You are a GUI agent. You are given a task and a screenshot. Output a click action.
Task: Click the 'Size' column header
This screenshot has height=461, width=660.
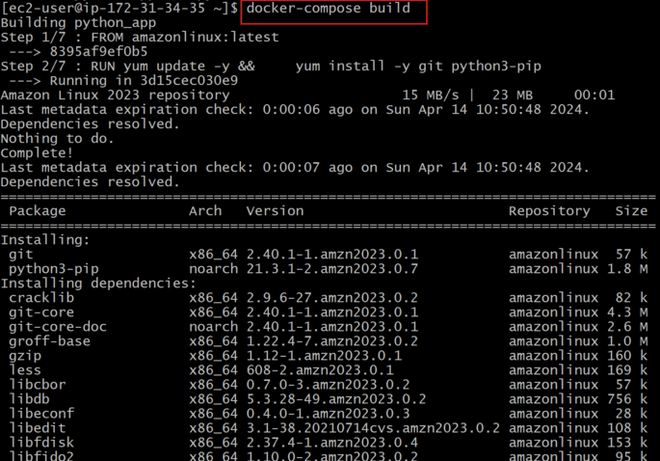(x=631, y=211)
